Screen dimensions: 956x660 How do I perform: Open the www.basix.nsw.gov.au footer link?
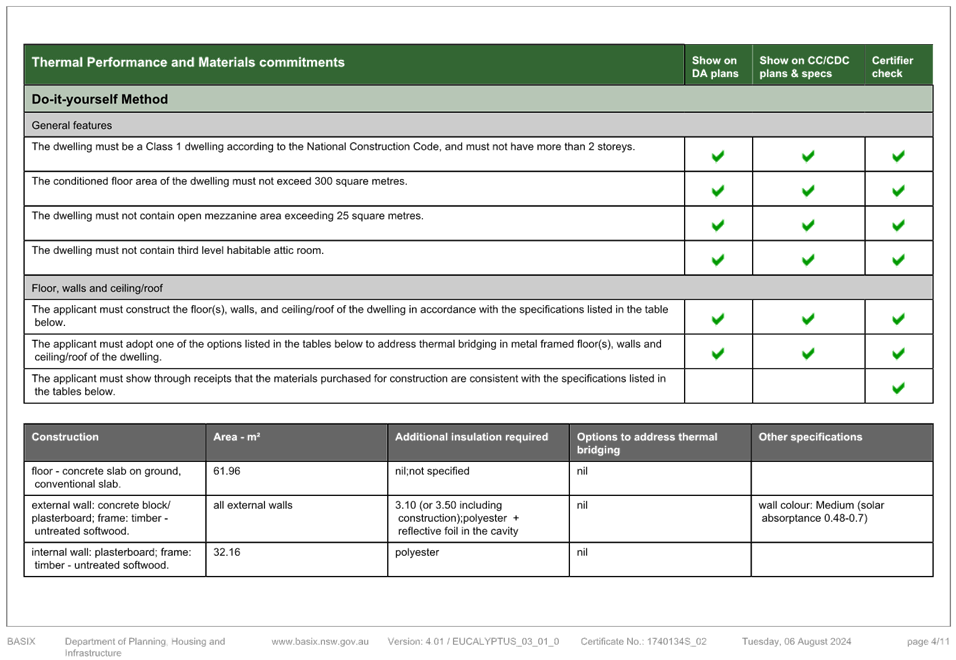pos(320,642)
